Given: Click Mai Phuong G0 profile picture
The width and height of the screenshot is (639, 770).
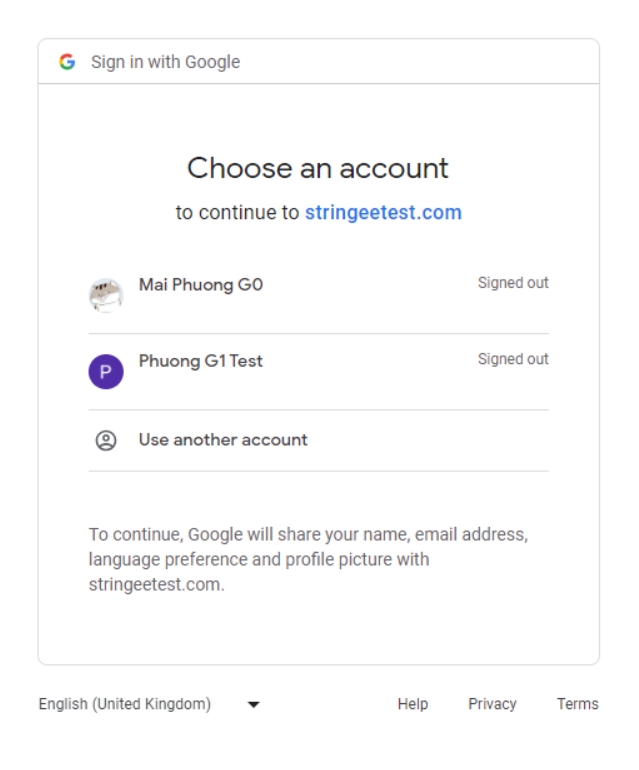Looking at the screenshot, I should coord(106,295).
